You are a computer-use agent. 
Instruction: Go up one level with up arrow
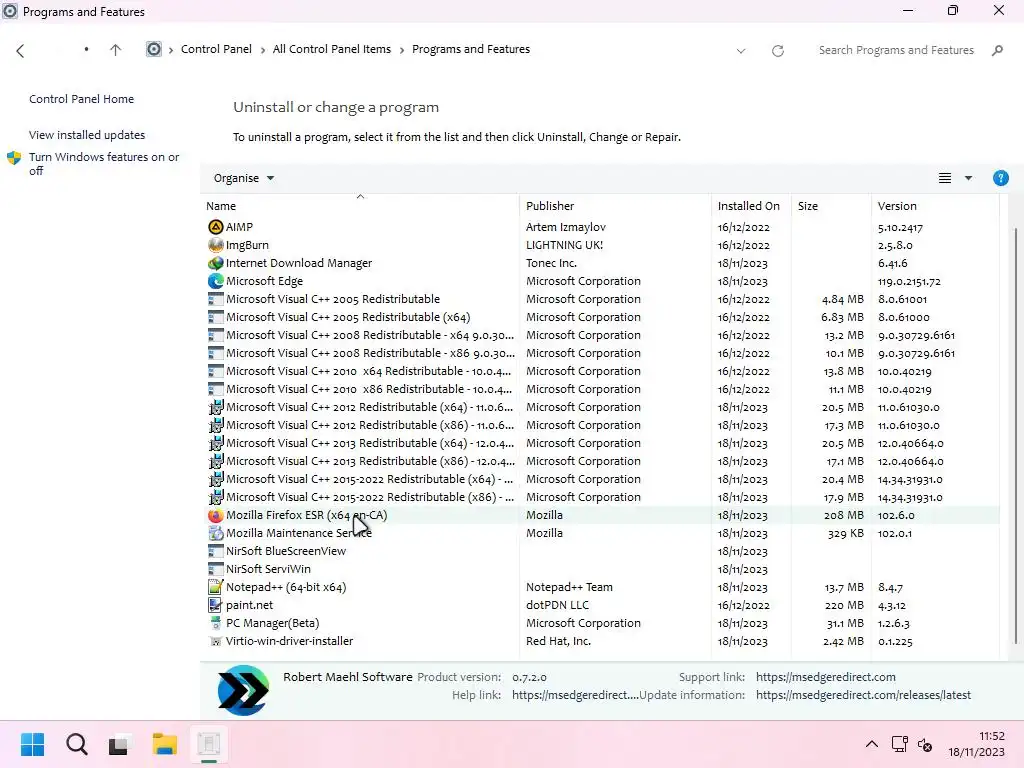116,50
